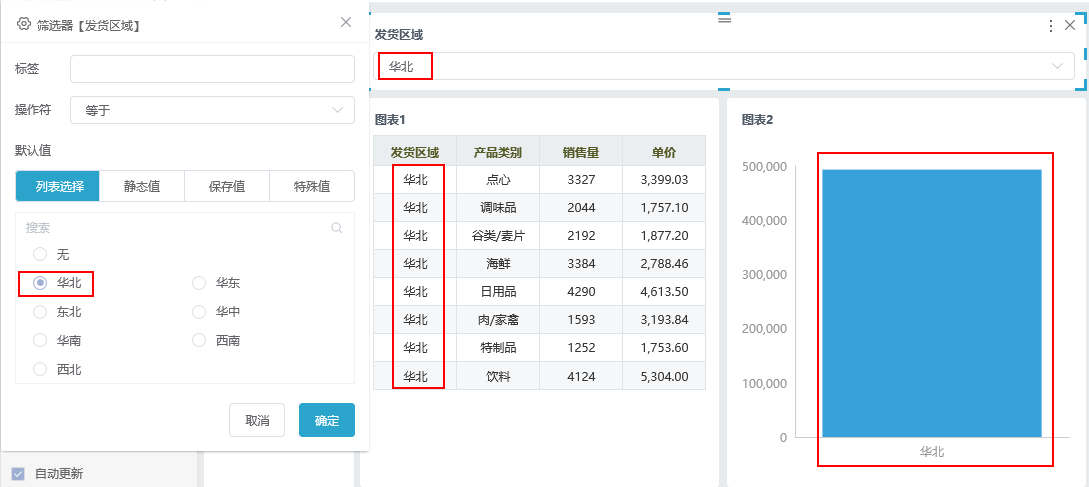This screenshot has width=1089, height=487.
Task: Switch to the 特殊值 tab
Action: coord(312,186)
